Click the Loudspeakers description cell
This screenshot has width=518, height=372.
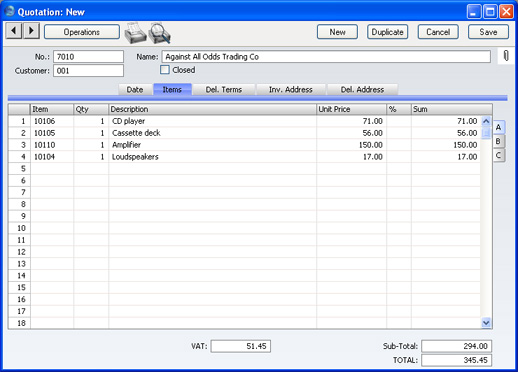(212, 157)
